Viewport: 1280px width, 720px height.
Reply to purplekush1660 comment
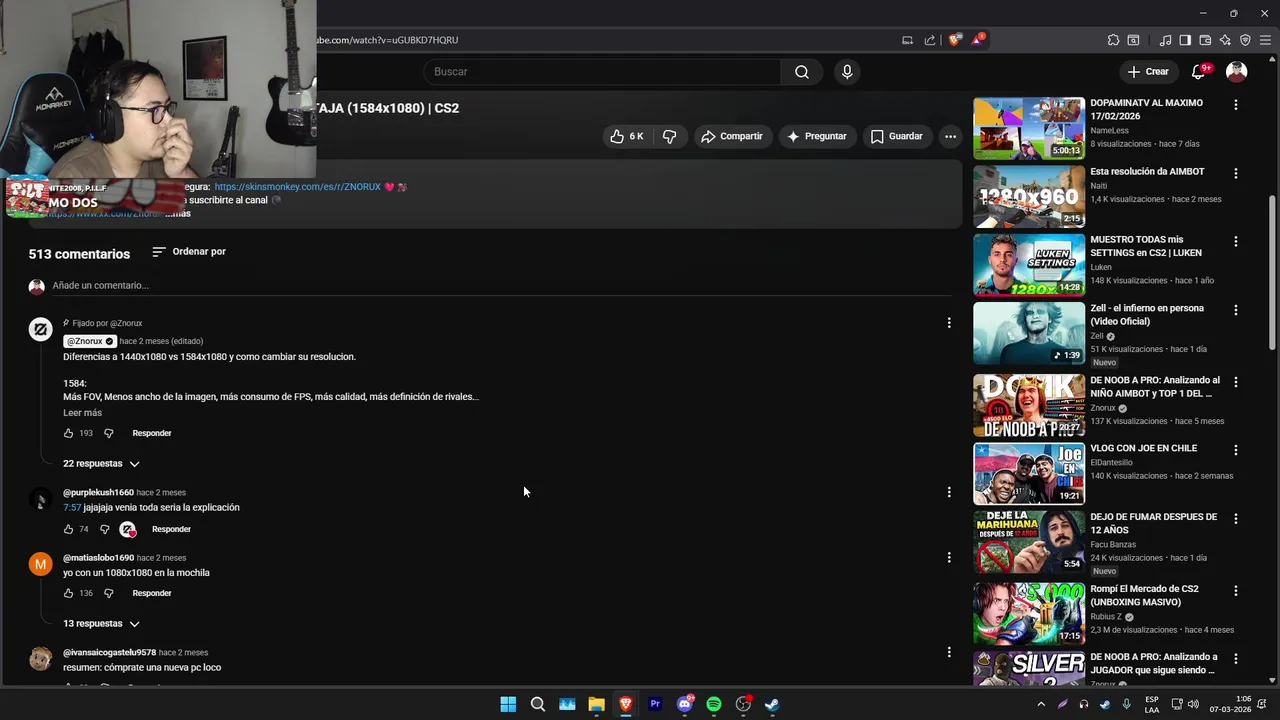[171, 529]
